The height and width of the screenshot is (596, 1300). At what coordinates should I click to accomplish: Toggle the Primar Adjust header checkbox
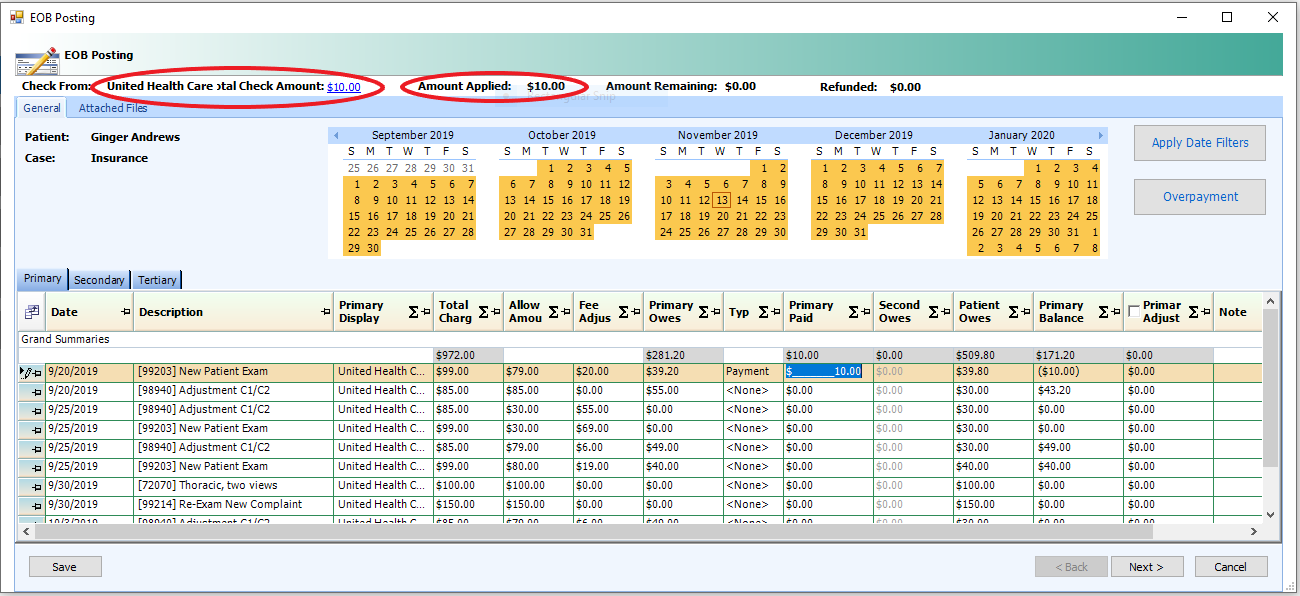1133,311
